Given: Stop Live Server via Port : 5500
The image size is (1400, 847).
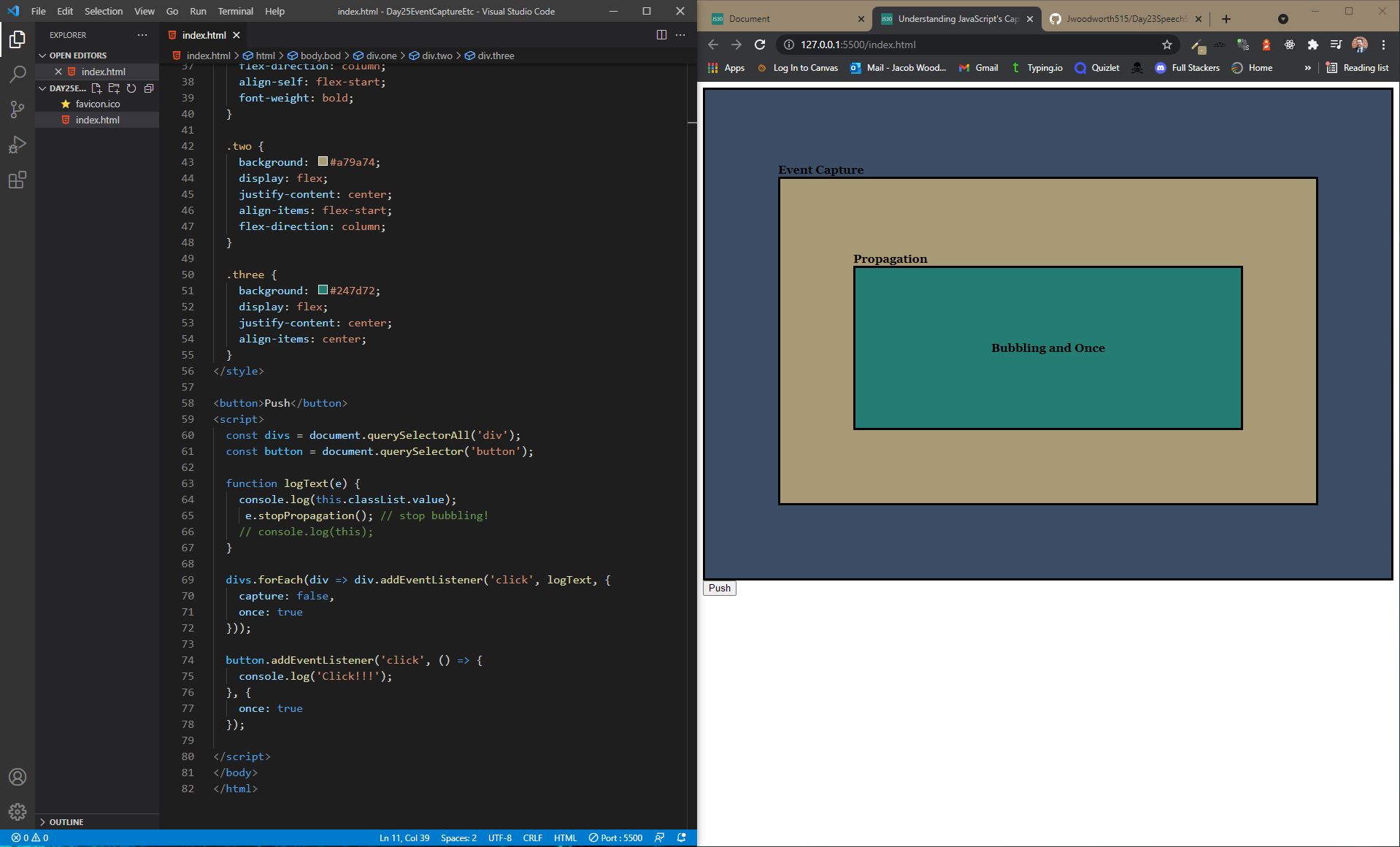Looking at the screenshot, I should tap(615, 838).
